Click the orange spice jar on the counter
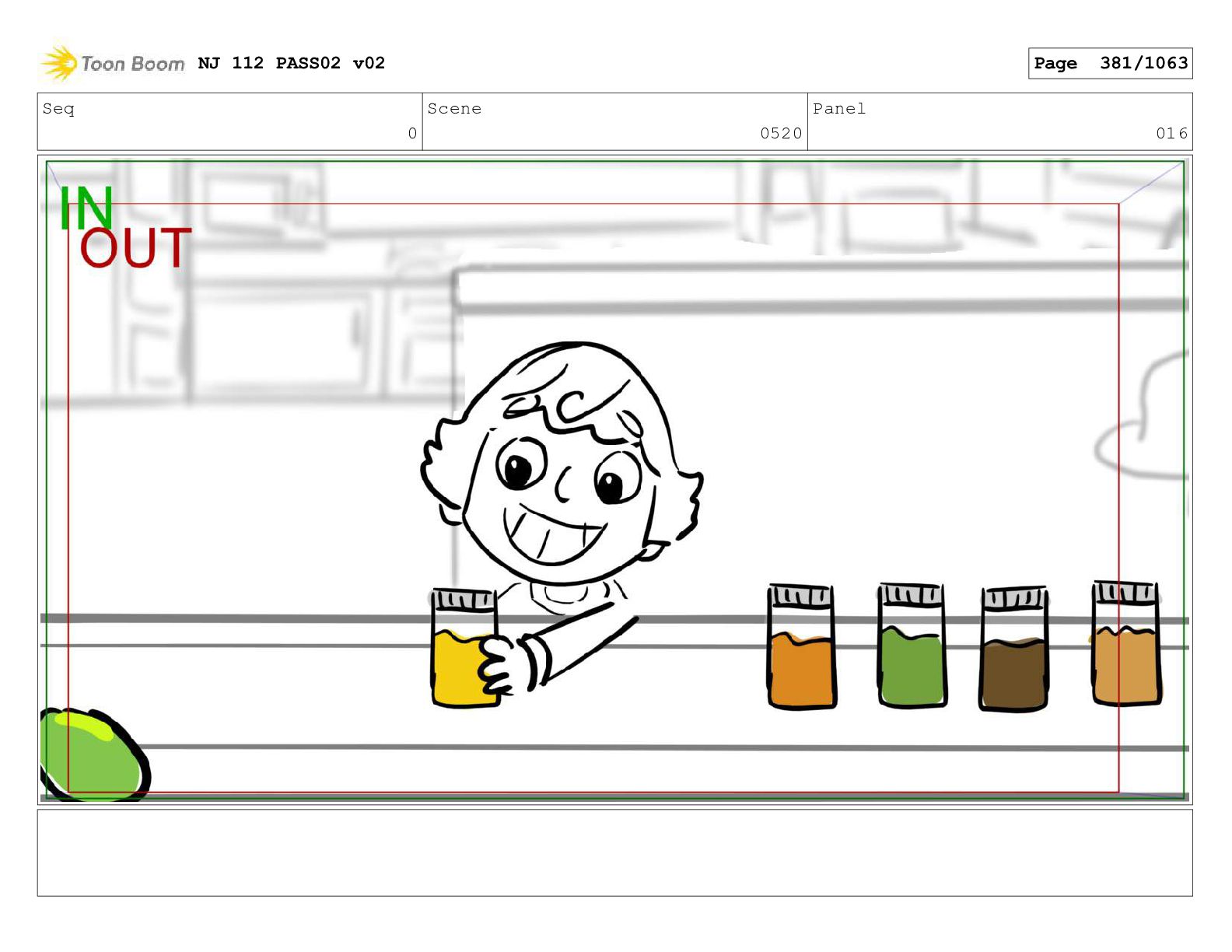 click(x=801, y=646)
